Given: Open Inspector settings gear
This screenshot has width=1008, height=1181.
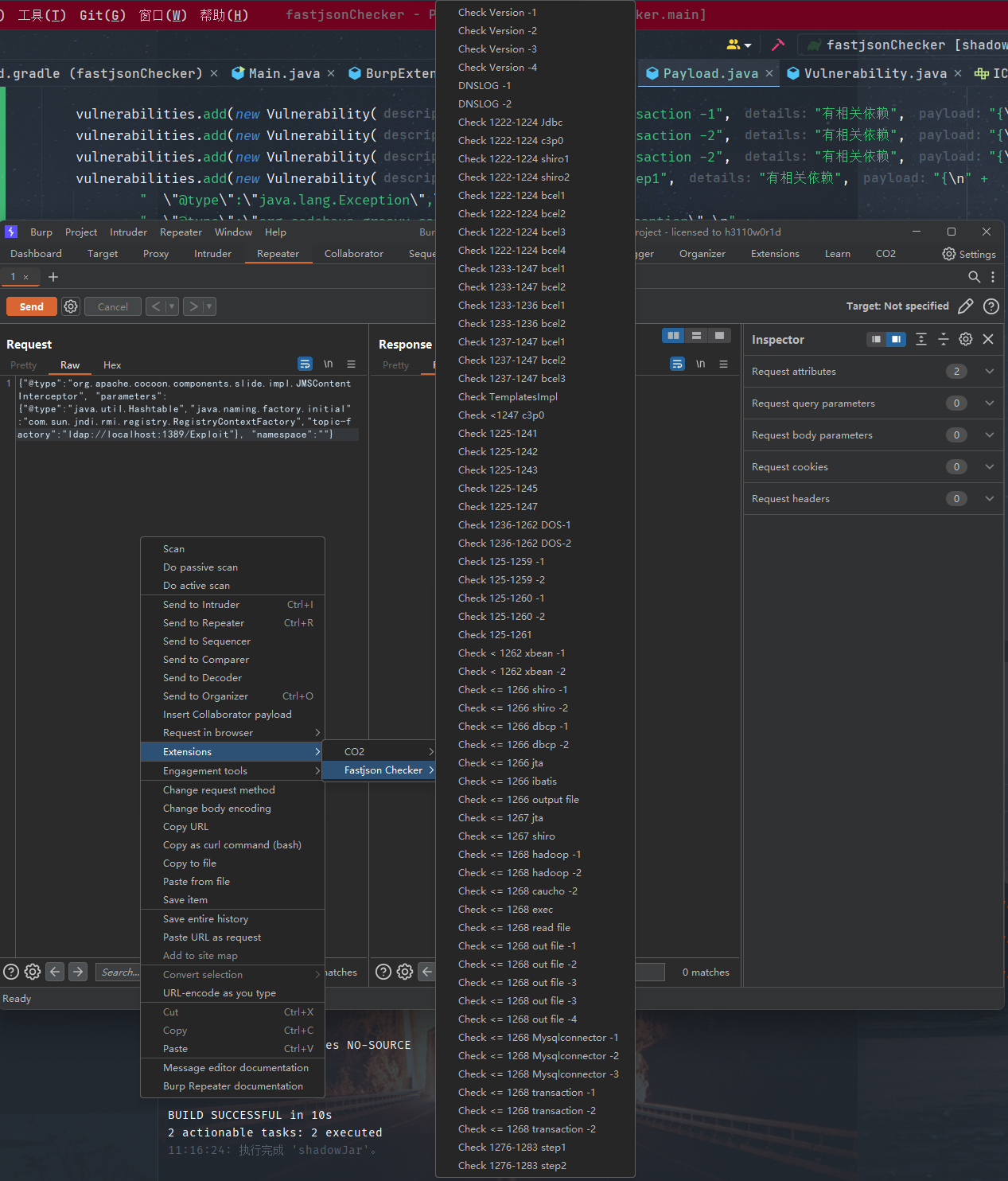Looking at the screenshot, I should [x=966, y=339].
